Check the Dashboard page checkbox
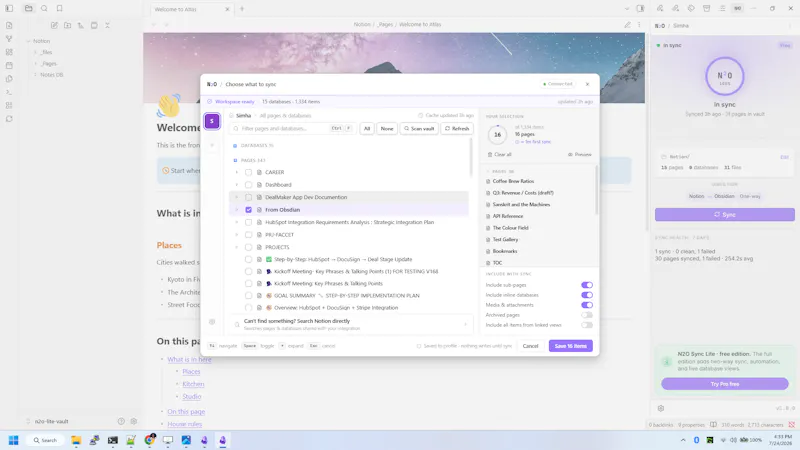Image resolution: width=800 pixels, height=450 pixels. click(x=248, y=185)
